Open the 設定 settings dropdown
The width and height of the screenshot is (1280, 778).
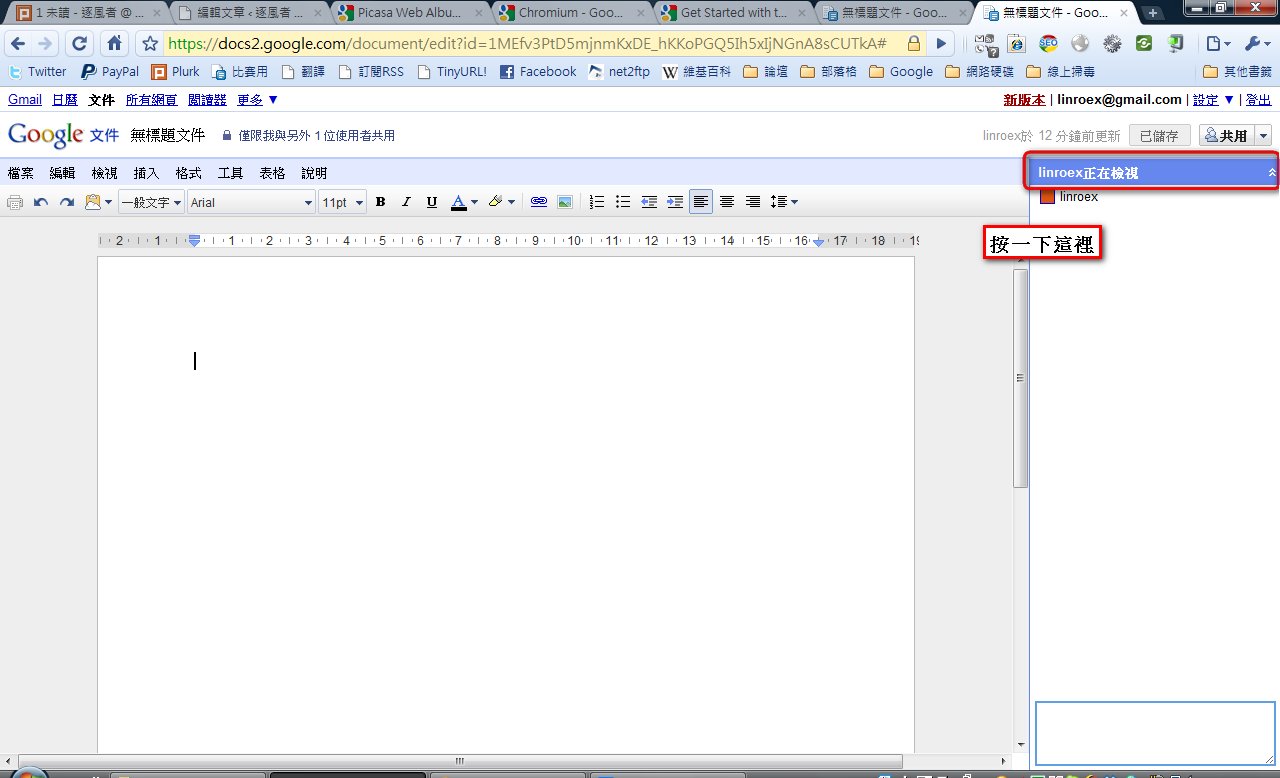point(1213,100)
